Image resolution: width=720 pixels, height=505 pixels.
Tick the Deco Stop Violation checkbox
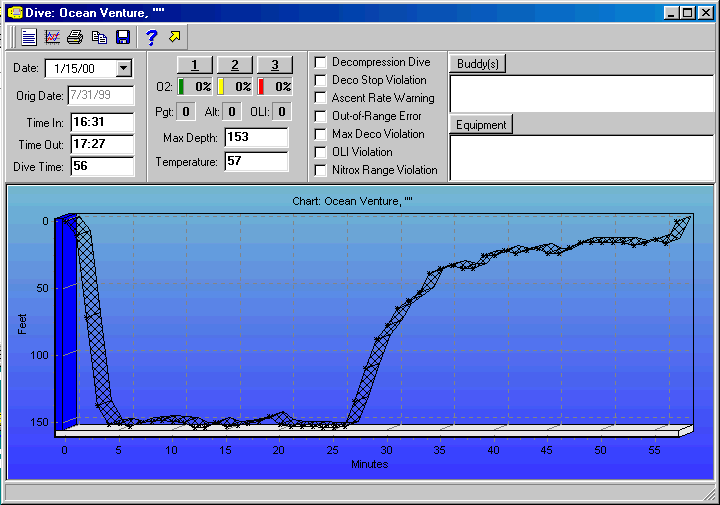[x=321, y=80]
